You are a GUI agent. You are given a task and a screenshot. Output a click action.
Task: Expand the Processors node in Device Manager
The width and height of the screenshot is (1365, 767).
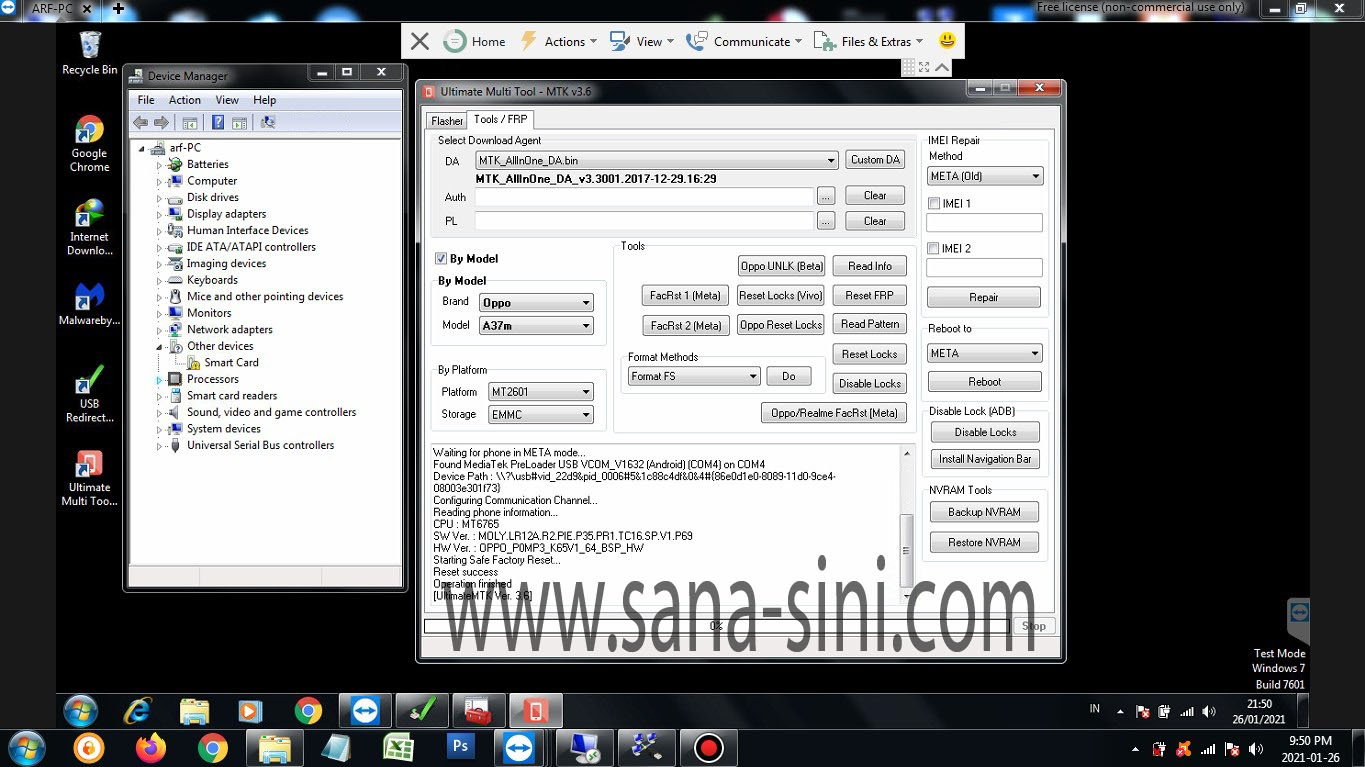click(x=159, y=380)
